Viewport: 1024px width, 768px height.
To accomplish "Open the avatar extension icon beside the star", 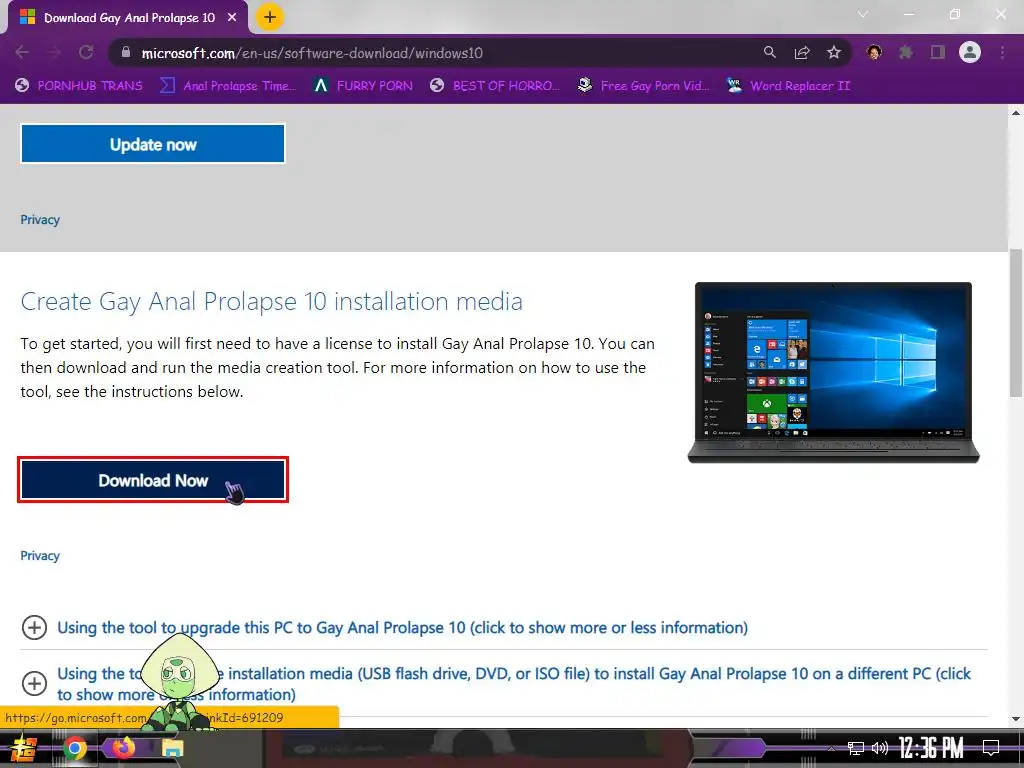I will tap(874, 52).
